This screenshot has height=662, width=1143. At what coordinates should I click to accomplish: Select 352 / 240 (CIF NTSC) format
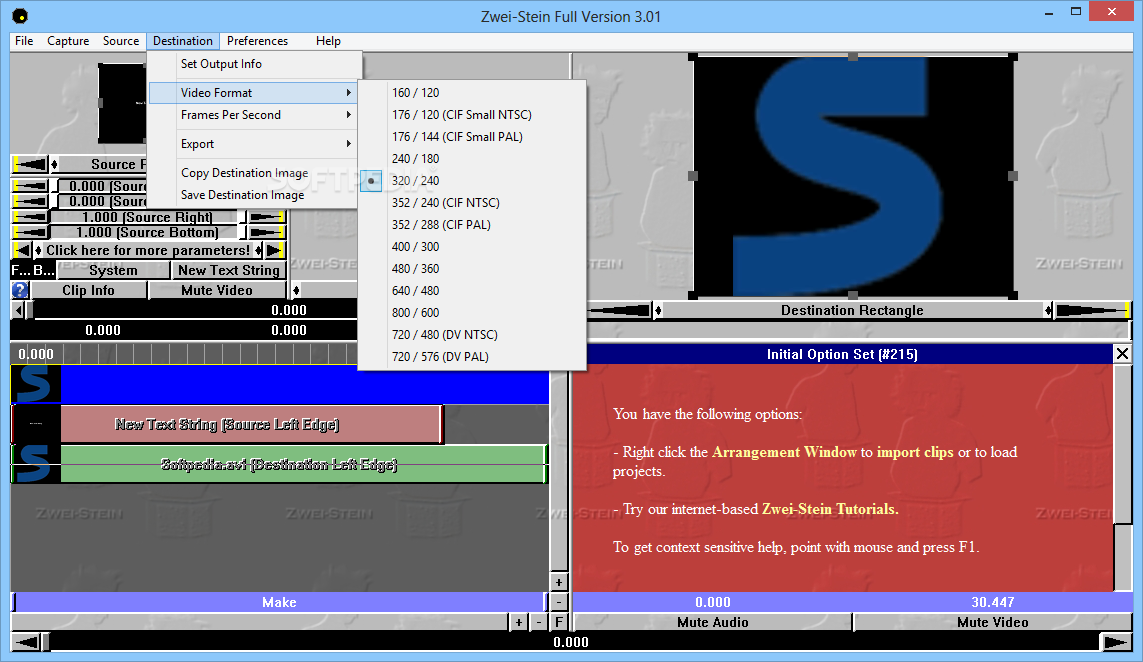472,203
